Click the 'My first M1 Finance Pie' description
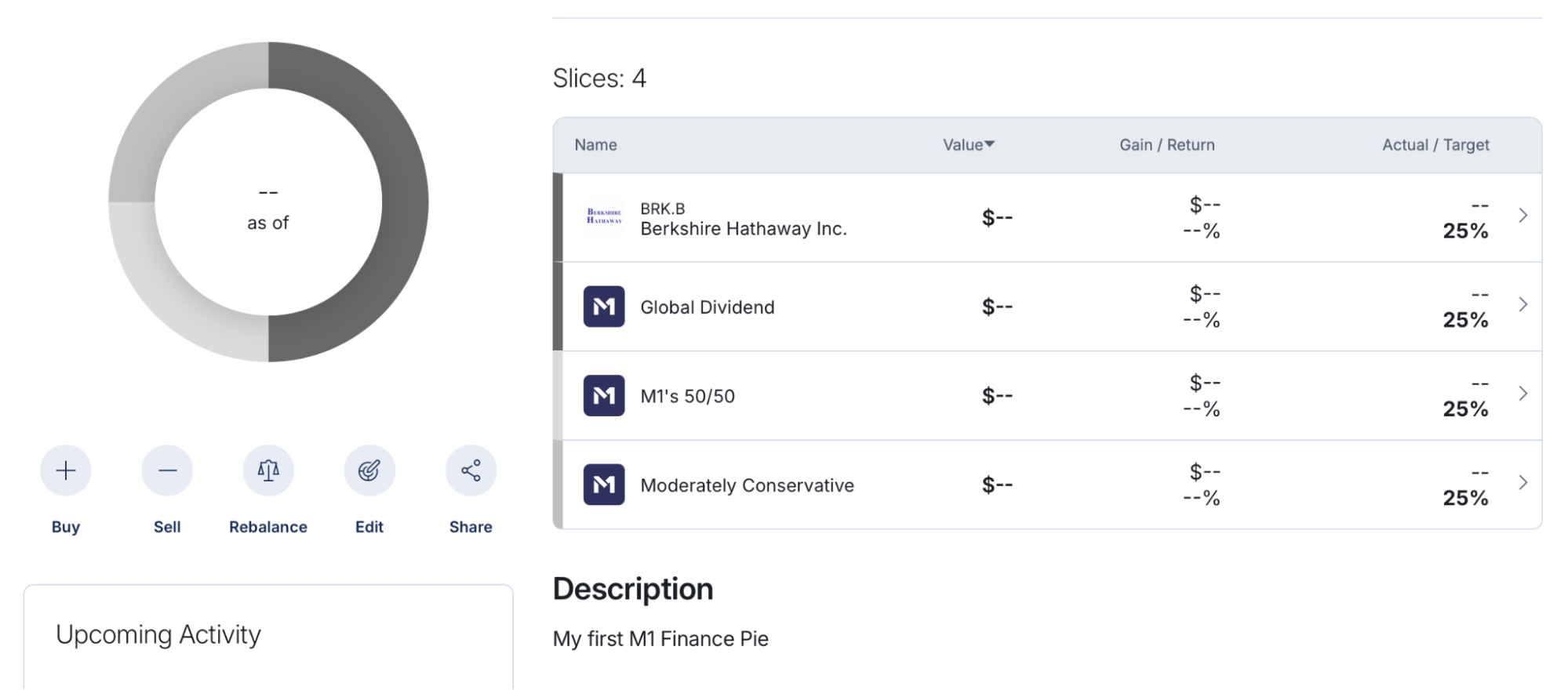The height and width of the screenshot is (690, 1568). (660, 639)
